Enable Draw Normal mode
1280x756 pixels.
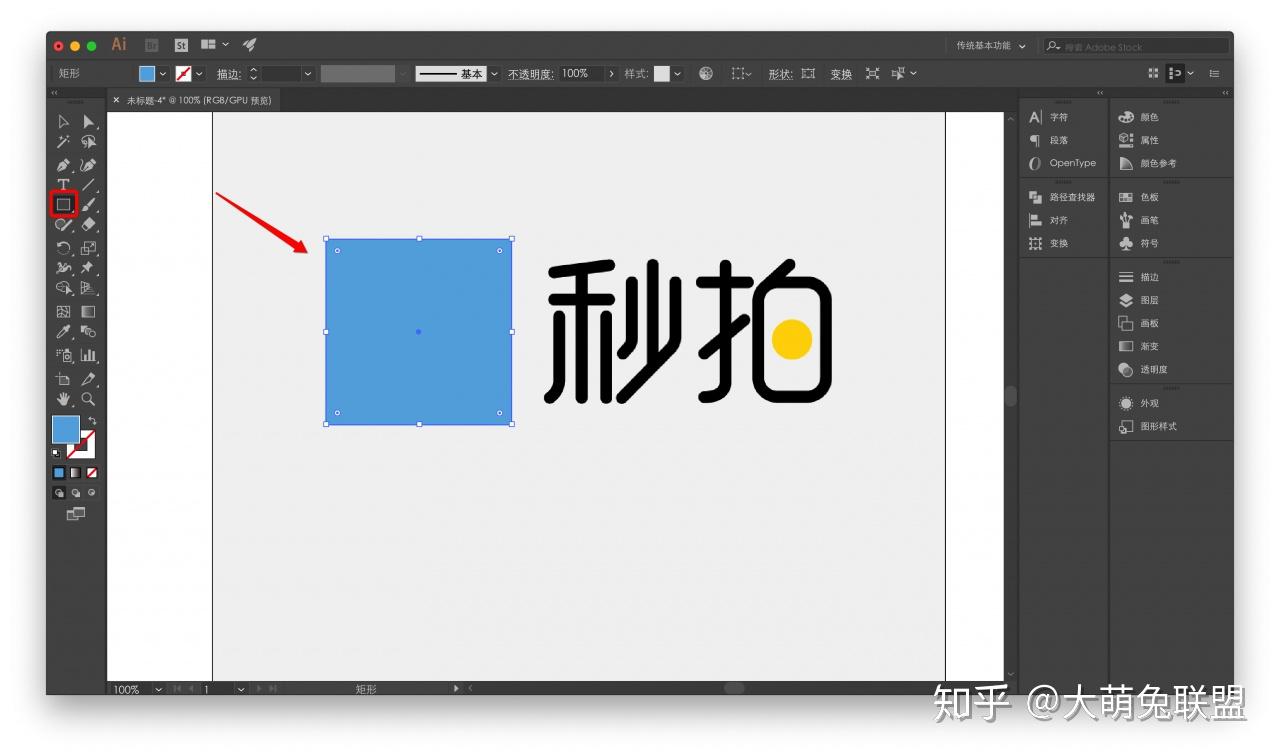pos(59,492)
